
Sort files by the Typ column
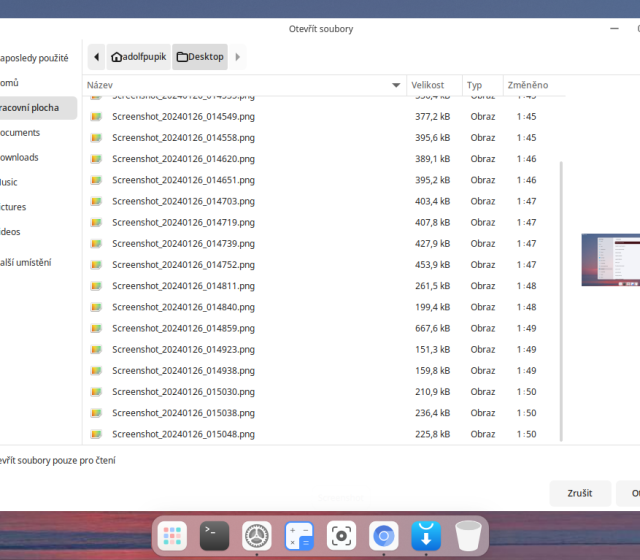475,86
